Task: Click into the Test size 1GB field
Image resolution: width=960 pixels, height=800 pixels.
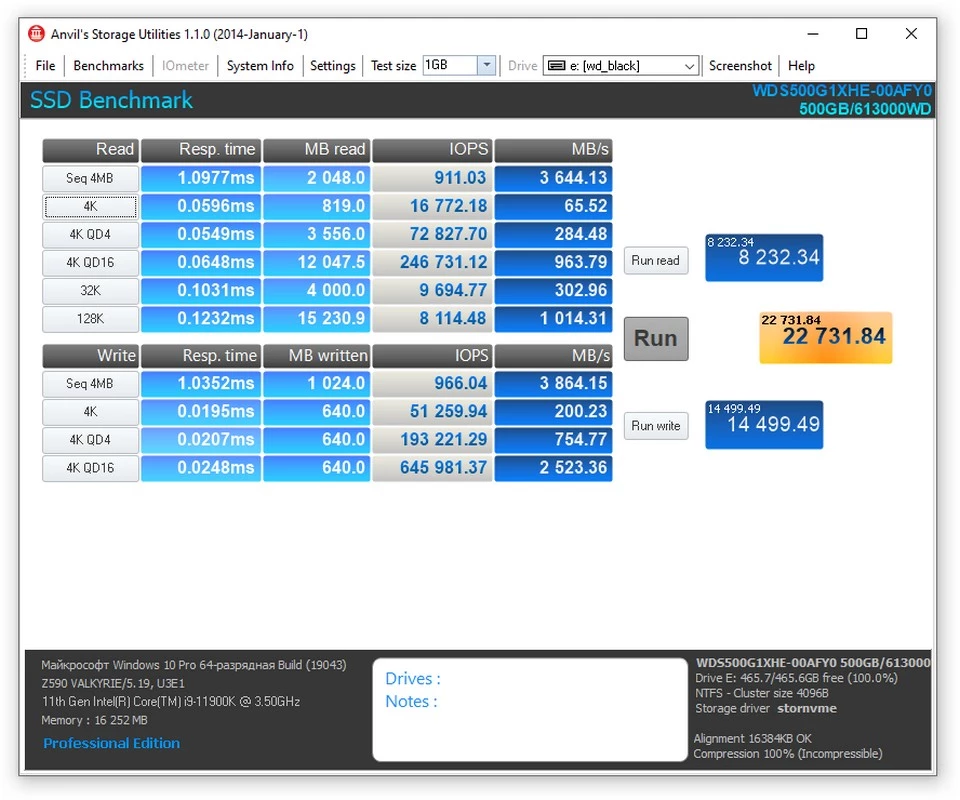Action: click(450, 65)
